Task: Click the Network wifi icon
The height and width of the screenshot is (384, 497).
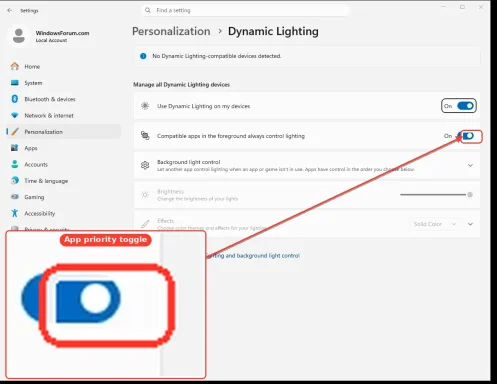Action: pyautogui.click(x=15, y=115)
